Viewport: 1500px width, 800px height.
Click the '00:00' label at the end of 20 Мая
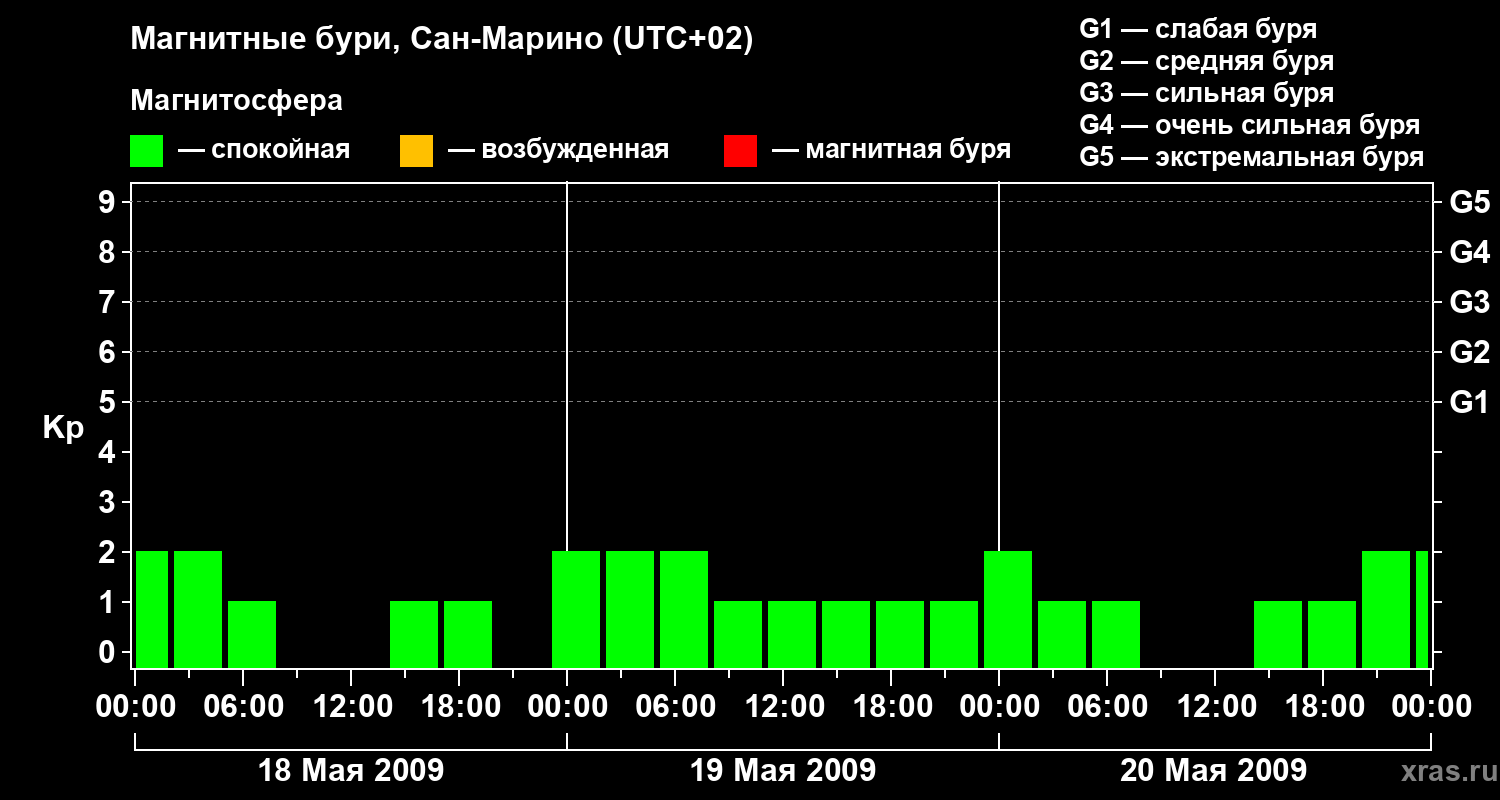tap(1431, 707)
